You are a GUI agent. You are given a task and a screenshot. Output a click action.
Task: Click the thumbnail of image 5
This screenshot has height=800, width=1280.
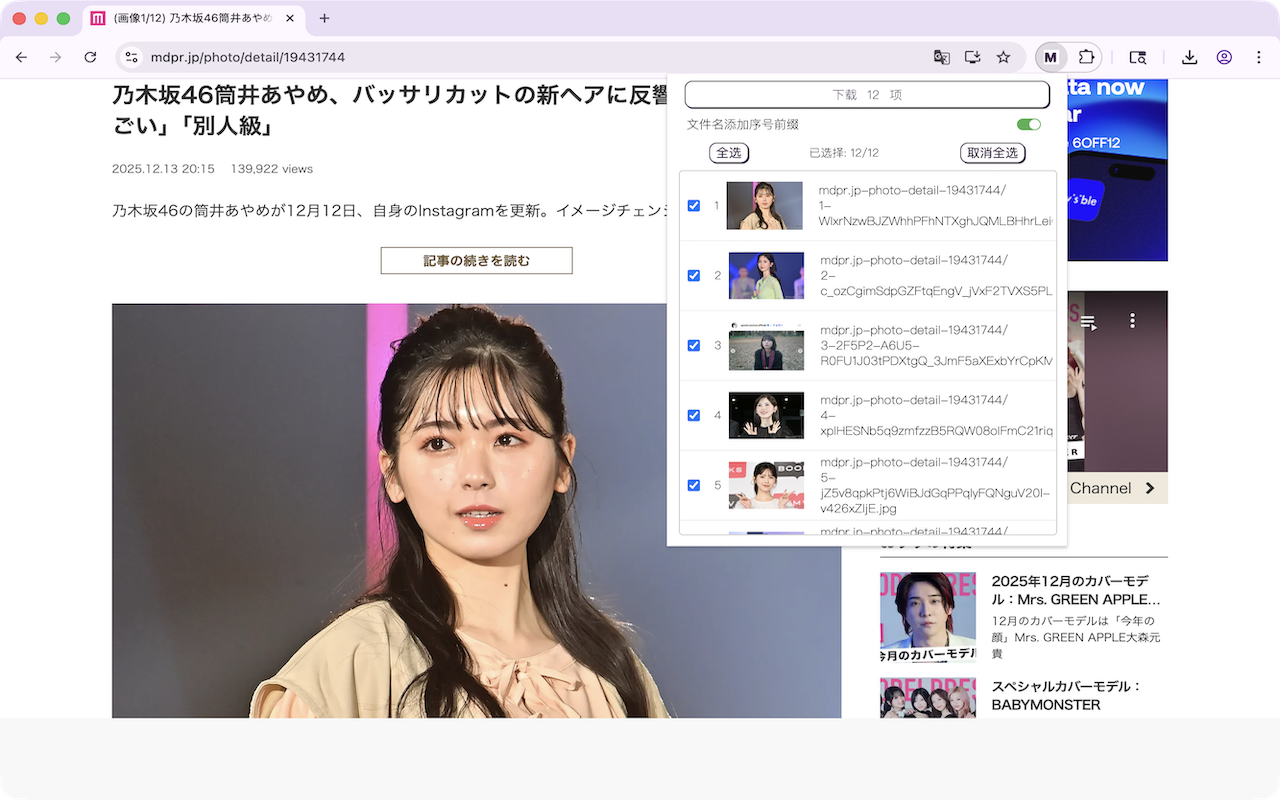tap(765, 485)
